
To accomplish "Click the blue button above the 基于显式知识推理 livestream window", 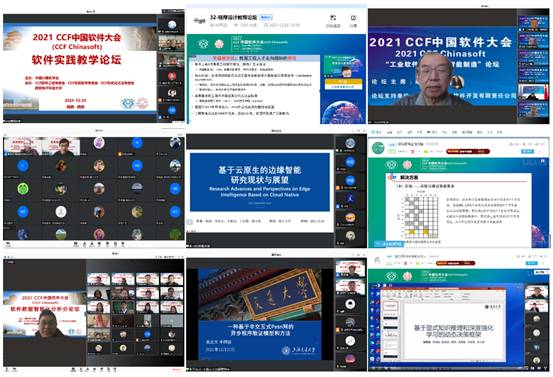I will point(532,263).
